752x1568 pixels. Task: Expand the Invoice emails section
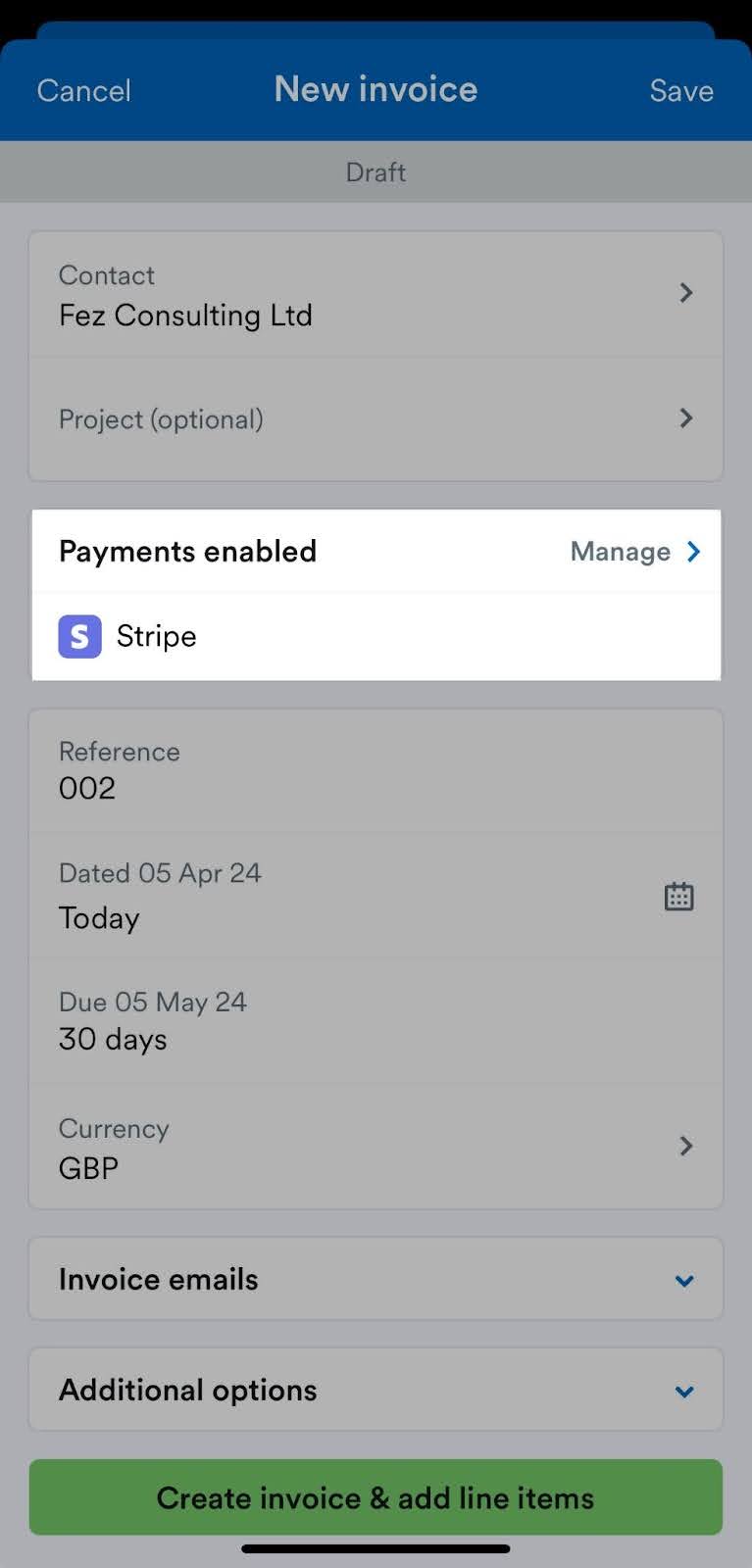[x=684, y=1280]
